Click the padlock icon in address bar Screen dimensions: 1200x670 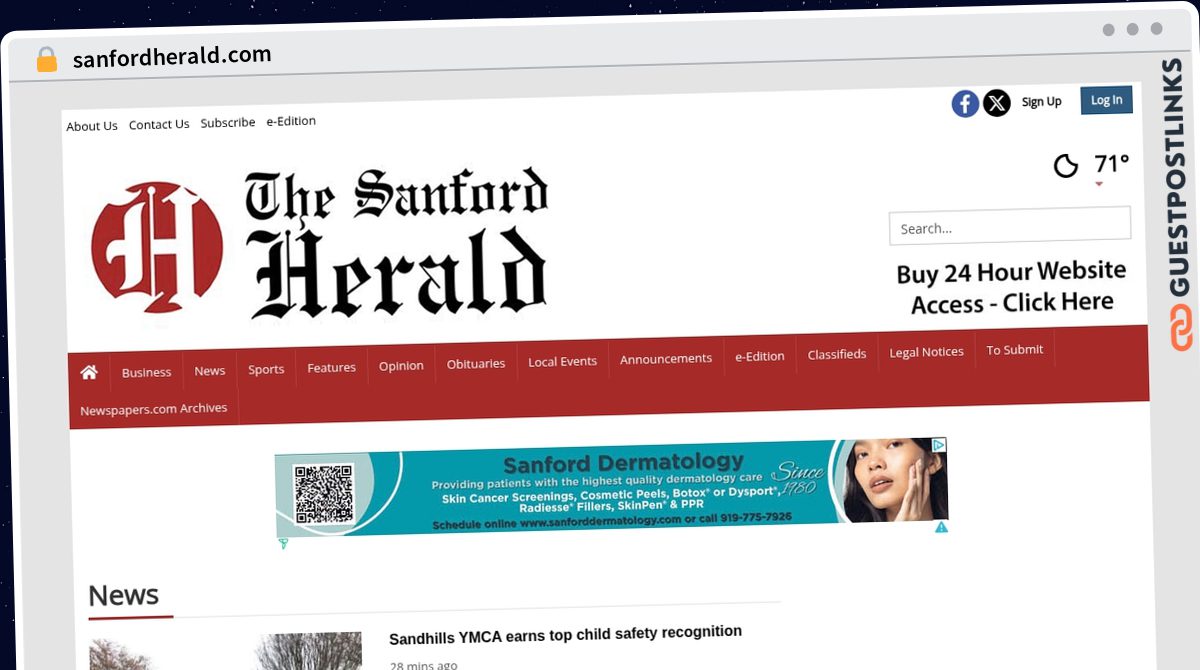point(46,59)
